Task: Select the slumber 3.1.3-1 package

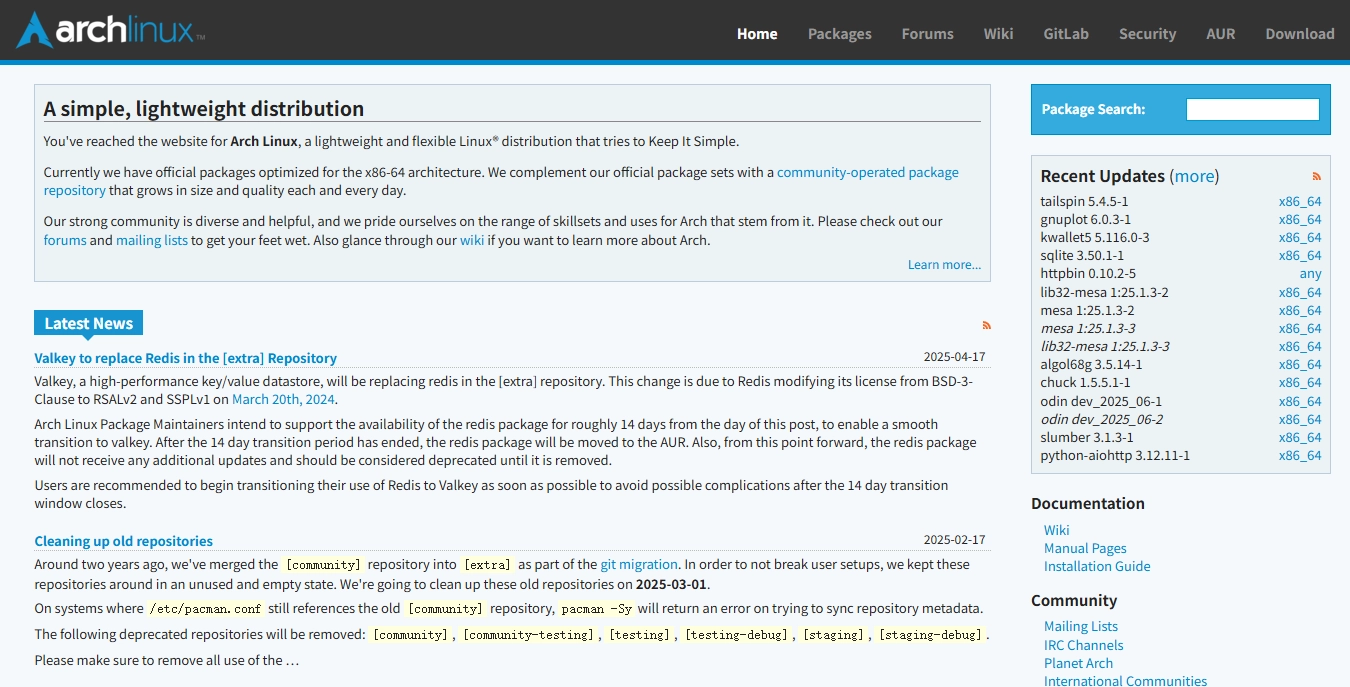Action: pyautogui.click(x=1087, y=437)
